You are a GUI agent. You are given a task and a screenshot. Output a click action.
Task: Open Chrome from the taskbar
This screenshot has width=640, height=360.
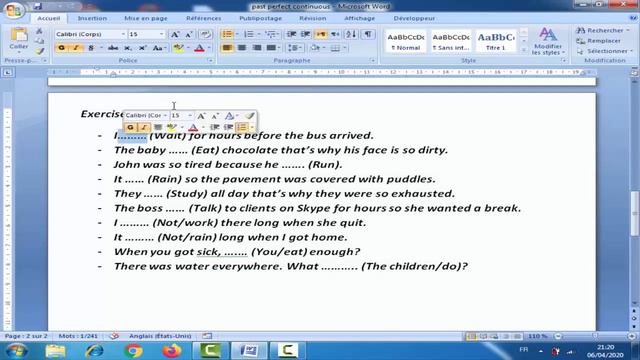133,351
